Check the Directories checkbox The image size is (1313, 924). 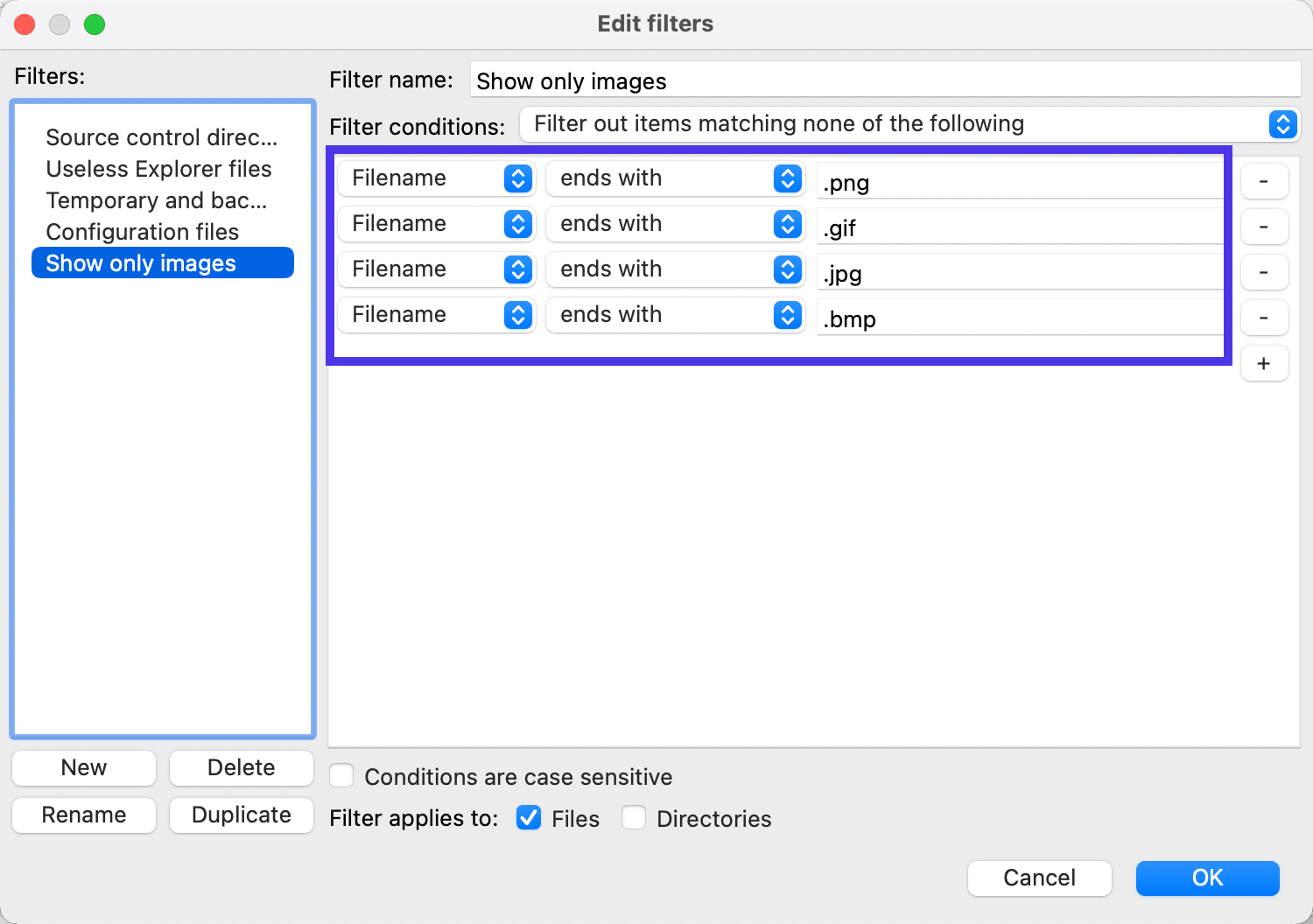(x=634, y=818)
